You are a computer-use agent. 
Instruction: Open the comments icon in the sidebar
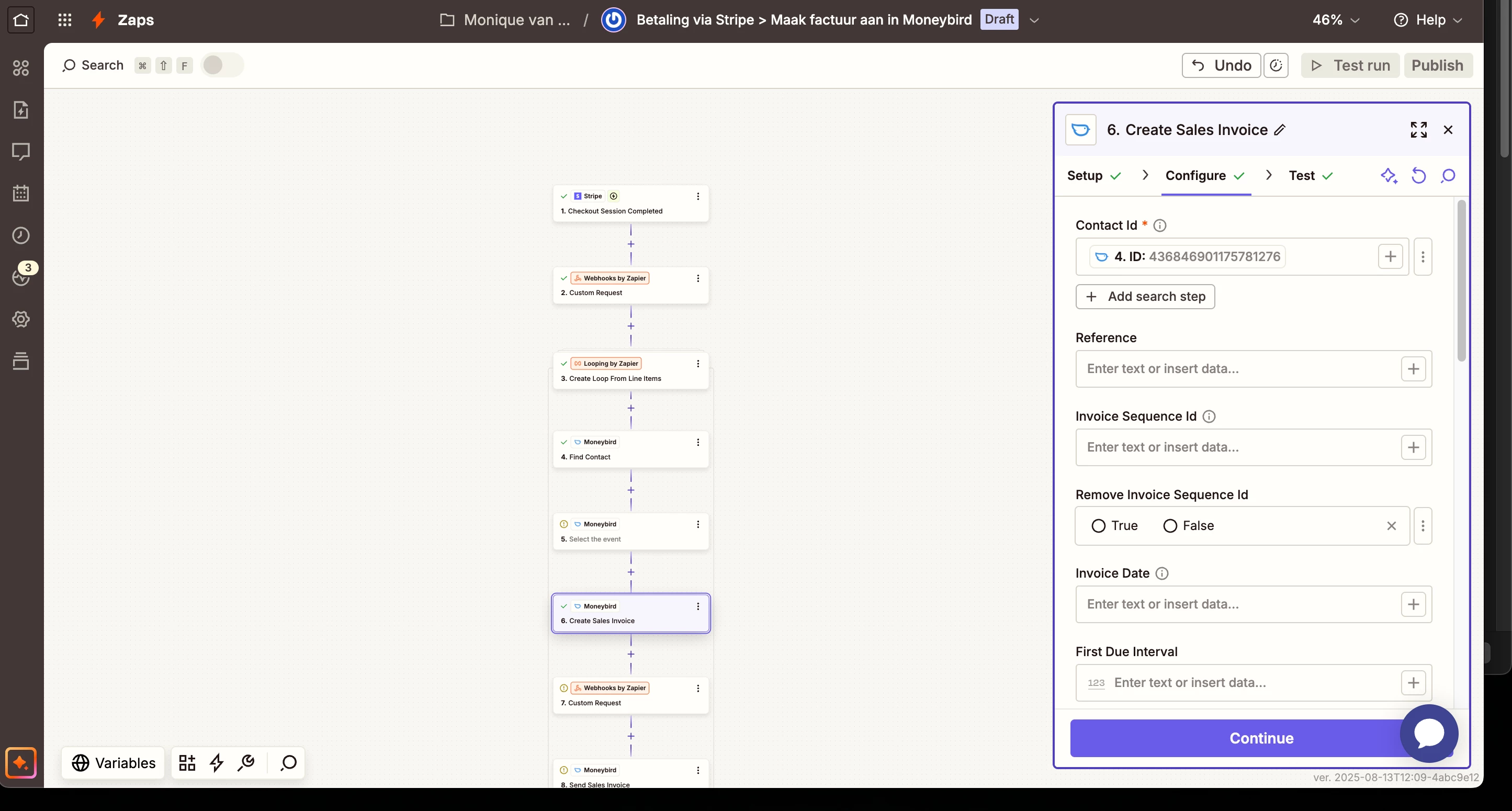(x=21, y=151)
